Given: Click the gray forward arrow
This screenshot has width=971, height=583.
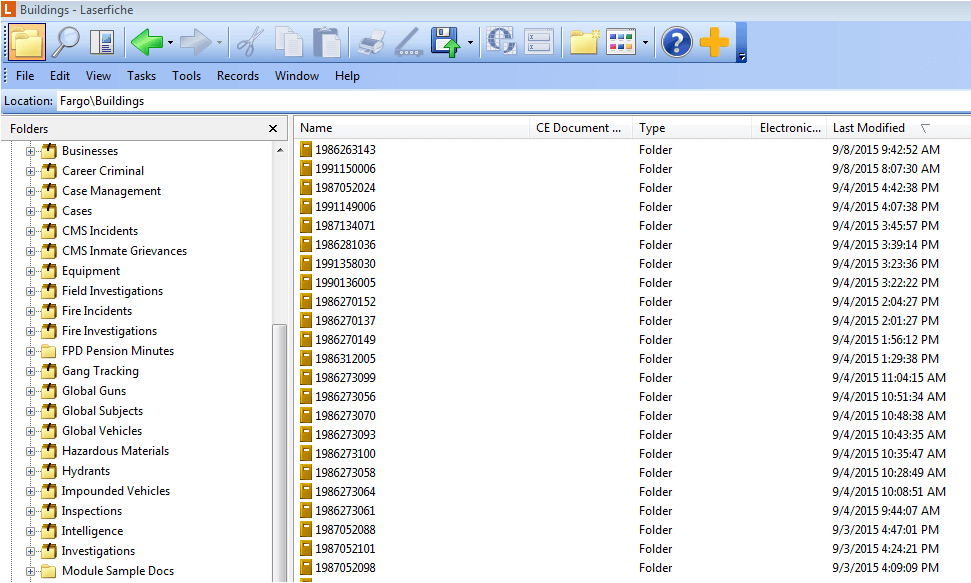Looking at the screenshot, I should click(196, 42).
